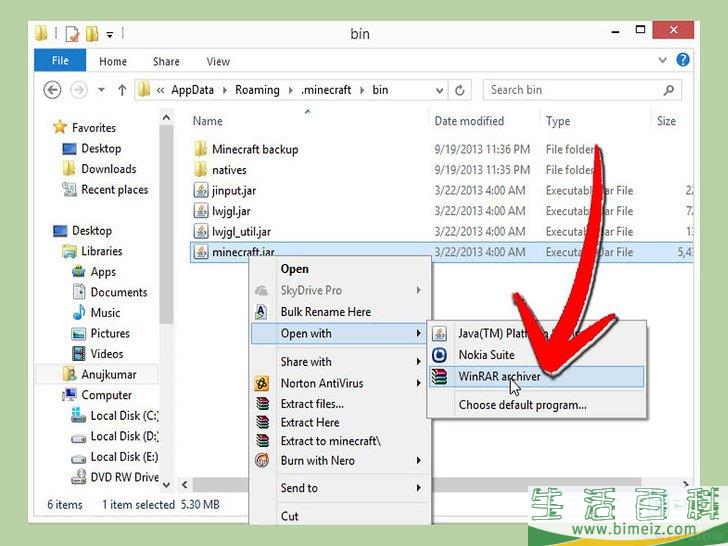
Task: Select Roaming in the address path
Action: coord(257,90)
